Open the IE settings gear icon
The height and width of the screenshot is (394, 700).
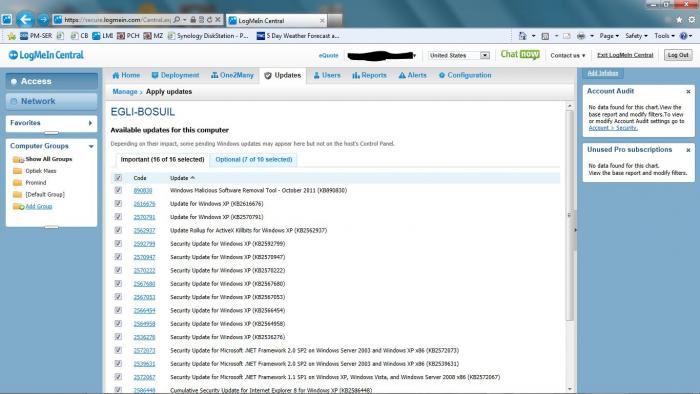692,20
